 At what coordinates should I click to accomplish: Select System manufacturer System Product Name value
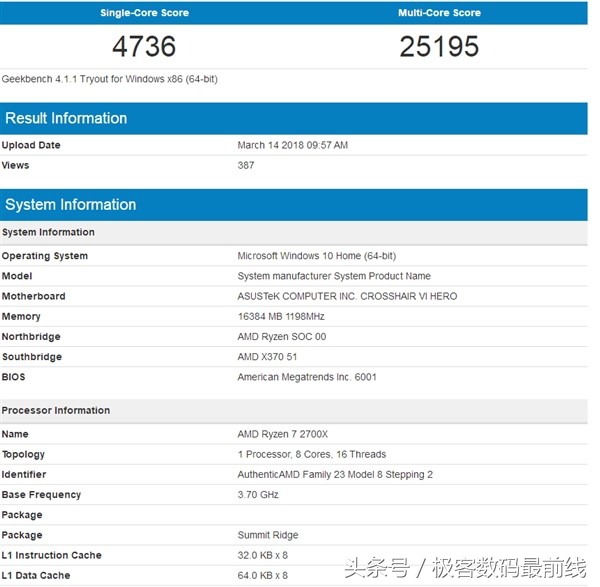334,276
